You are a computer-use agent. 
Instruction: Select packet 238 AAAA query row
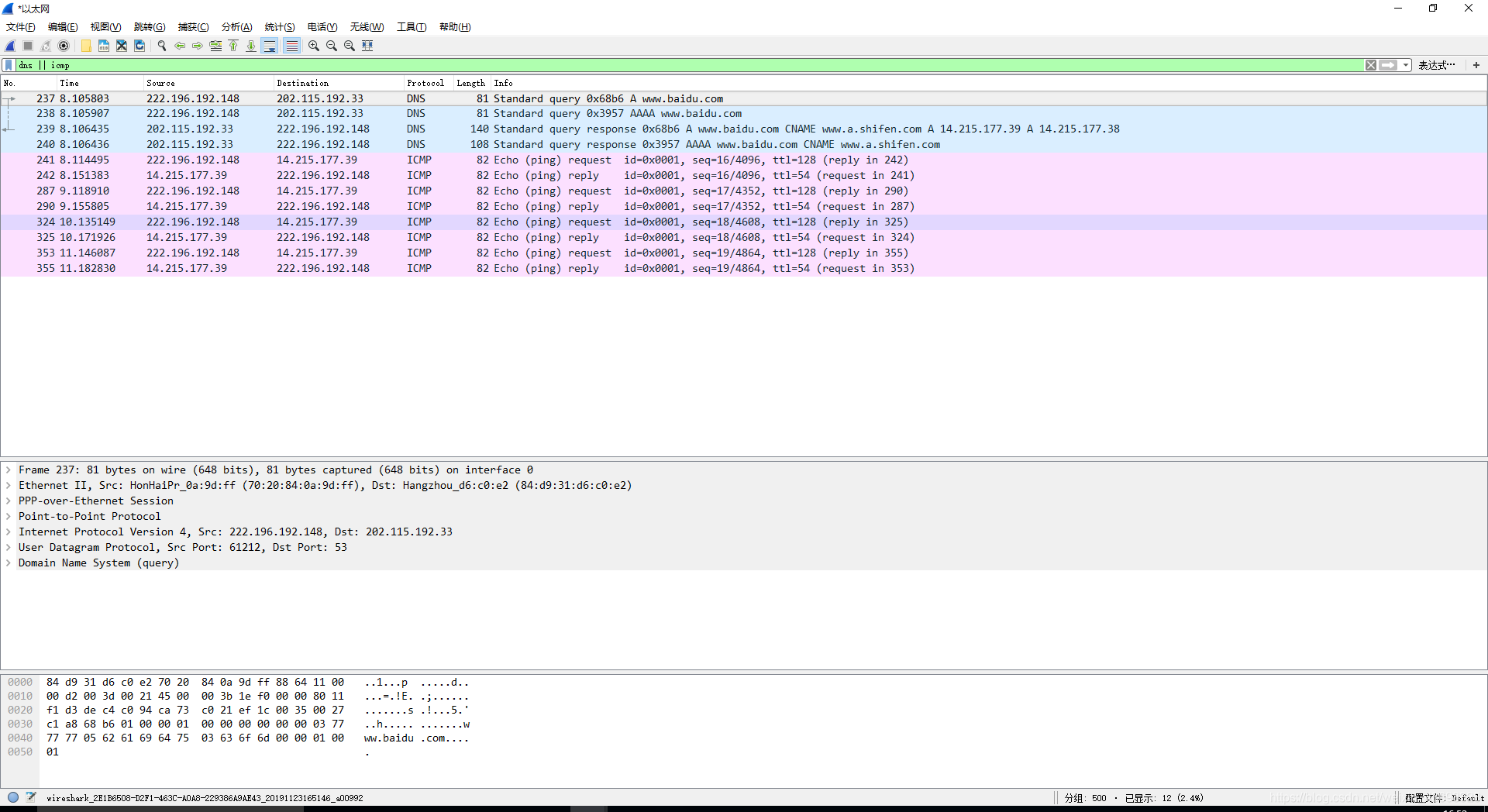[x=744, y=114]
